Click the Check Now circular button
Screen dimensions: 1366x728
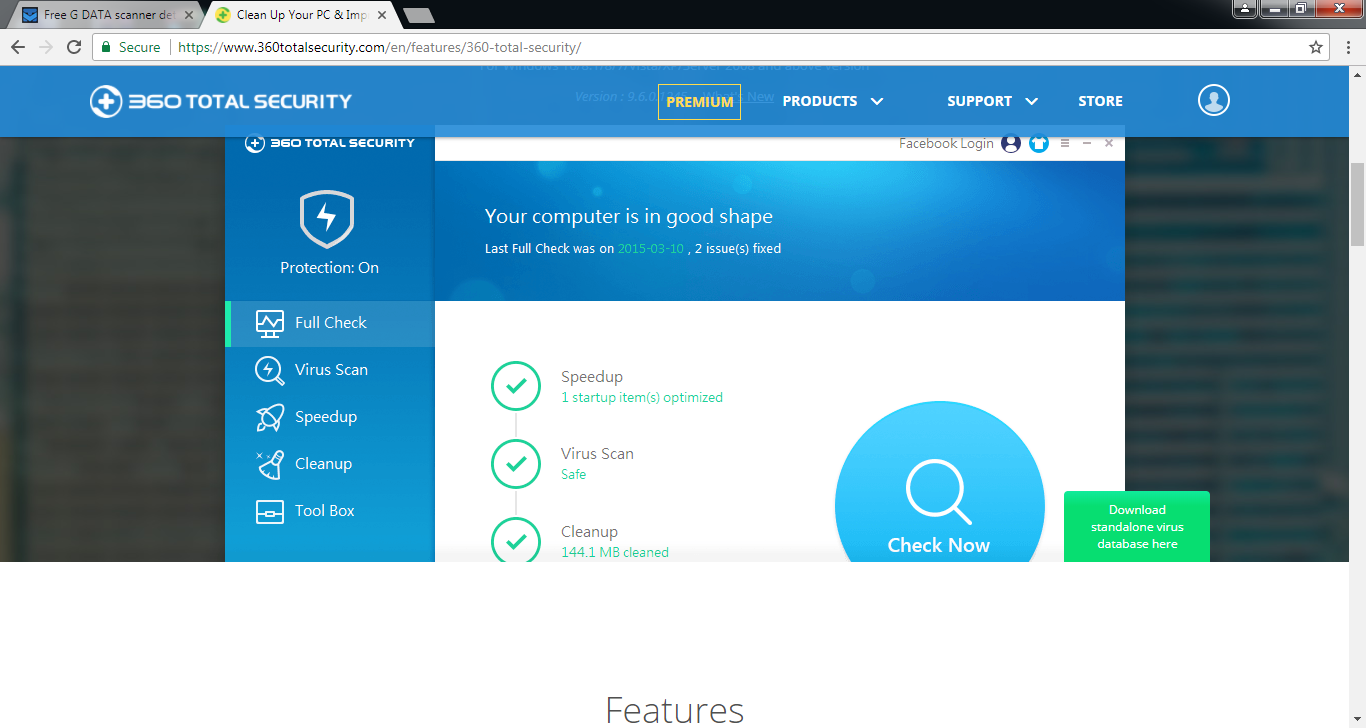click(939, 481)
